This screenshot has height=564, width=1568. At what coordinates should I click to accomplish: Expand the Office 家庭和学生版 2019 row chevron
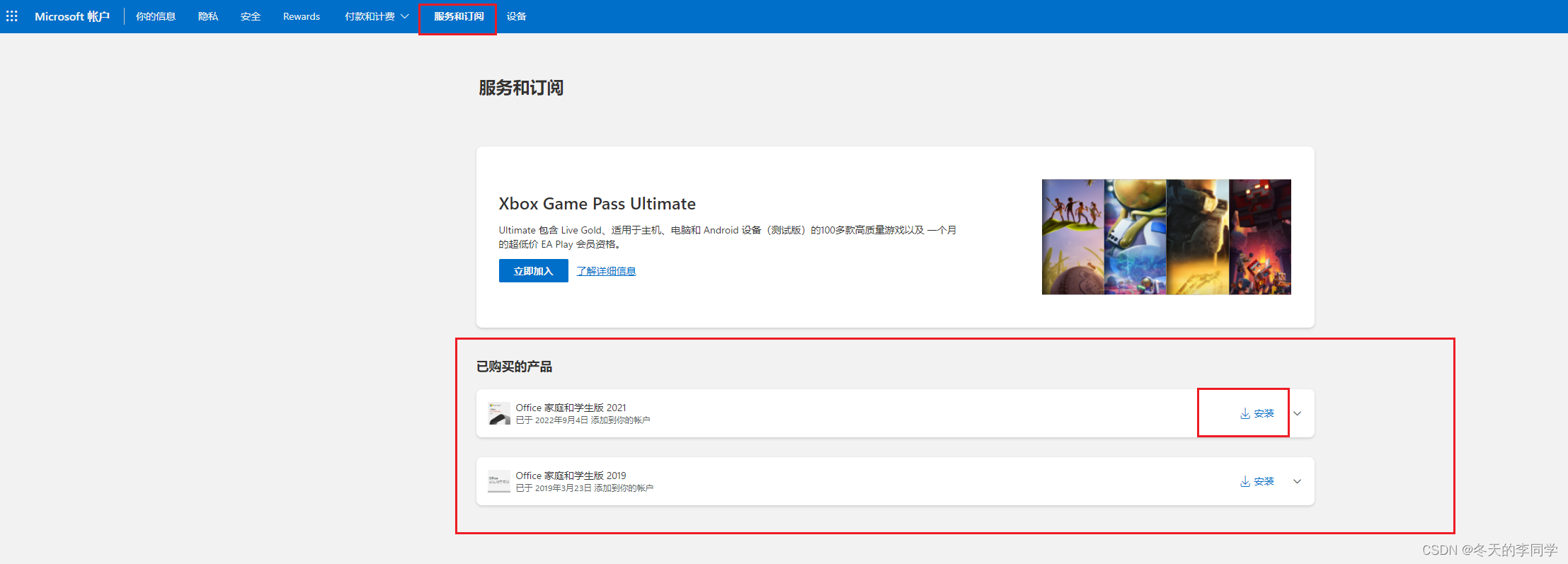click(x=1297, y=481)
